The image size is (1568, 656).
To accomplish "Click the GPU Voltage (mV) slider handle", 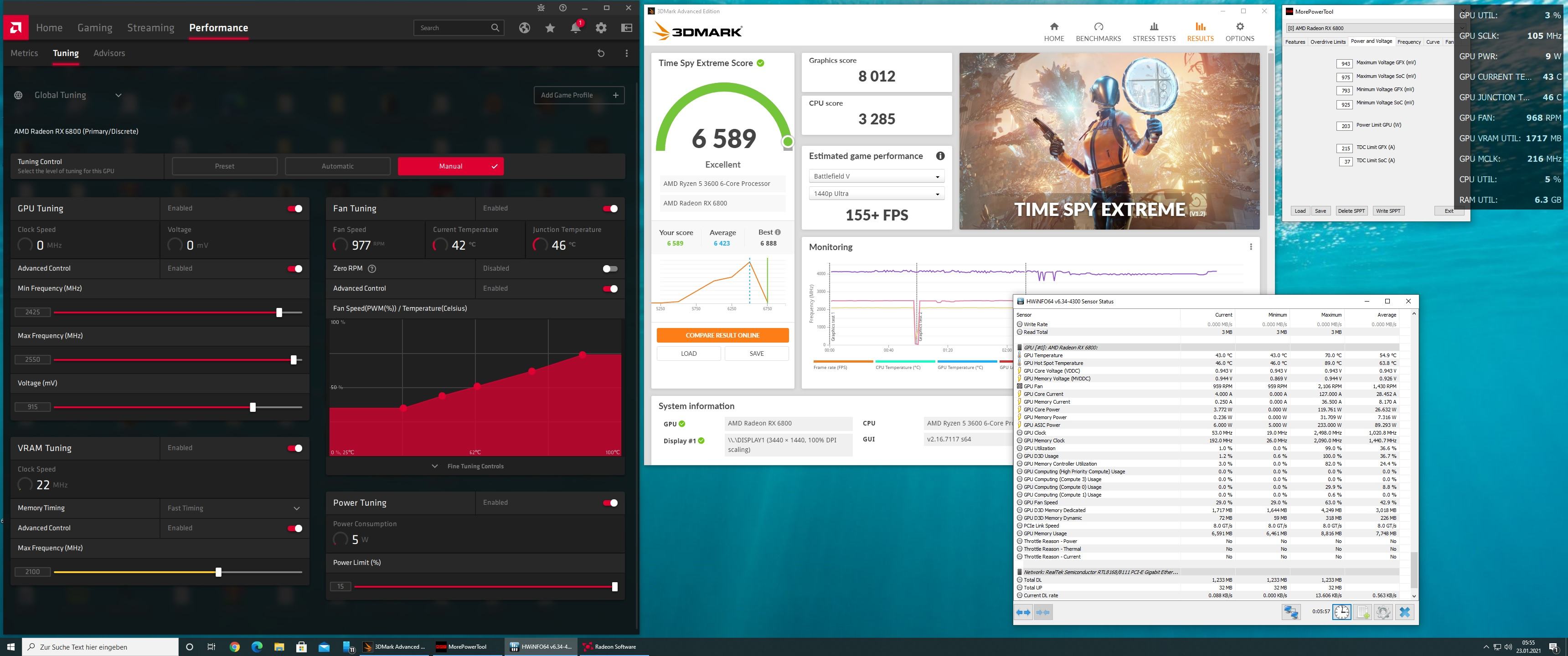I will [253, 407].
